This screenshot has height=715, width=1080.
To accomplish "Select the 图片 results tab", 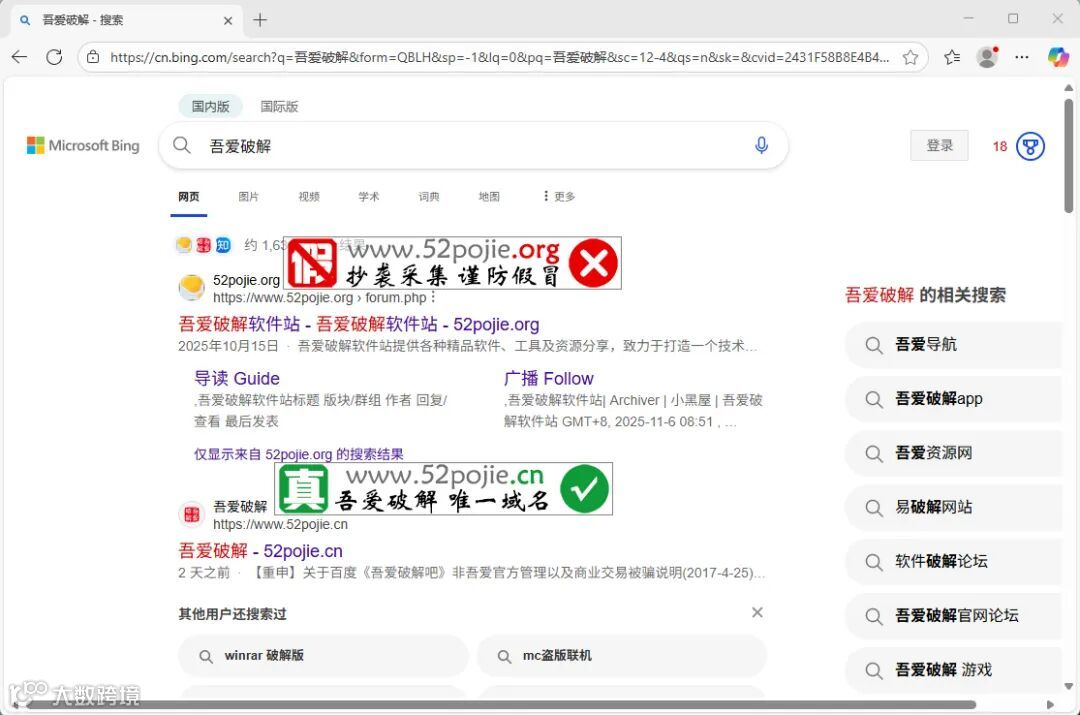I will point(249,196).
